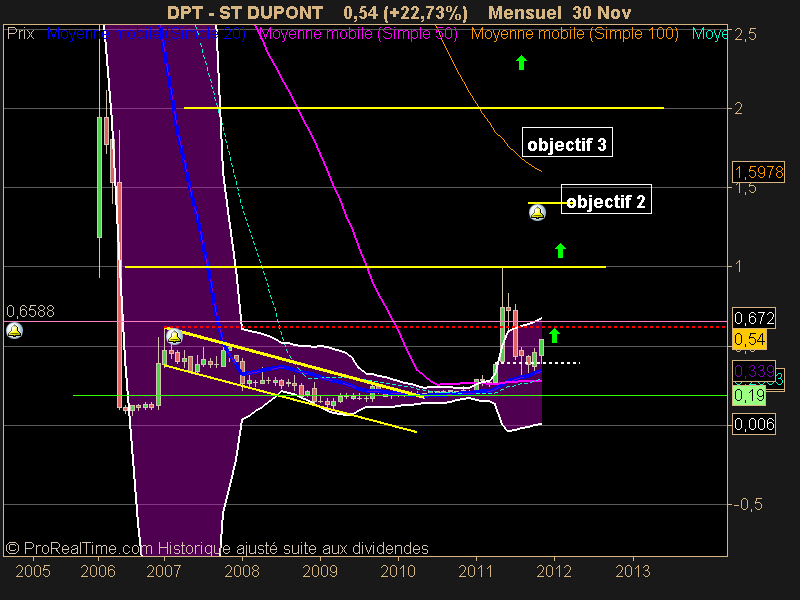Click the DPT - ST DUPONT chart title
This screenshot has height=600, width=800.
coord(245,13)
